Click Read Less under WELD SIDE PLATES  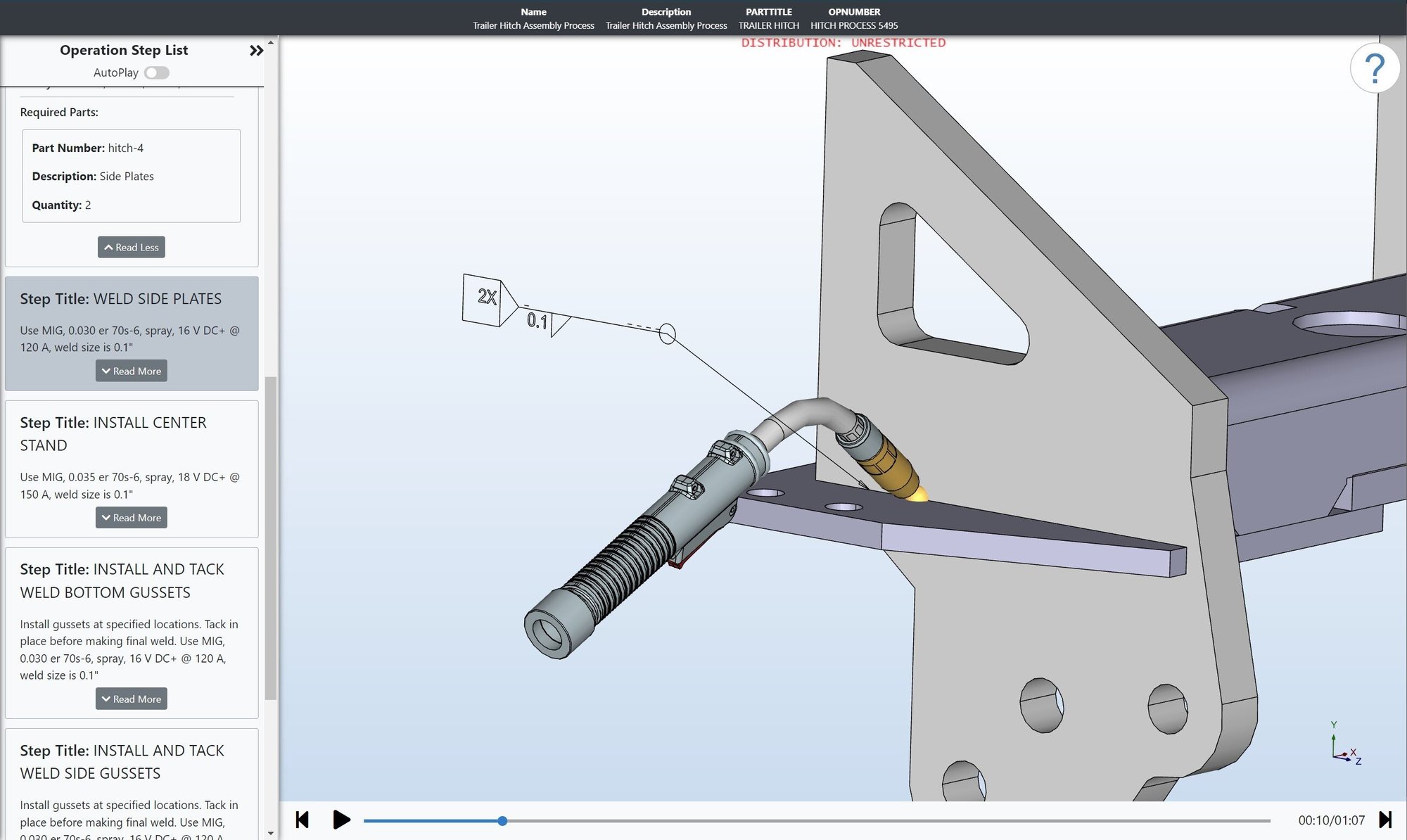coord(131,247)
